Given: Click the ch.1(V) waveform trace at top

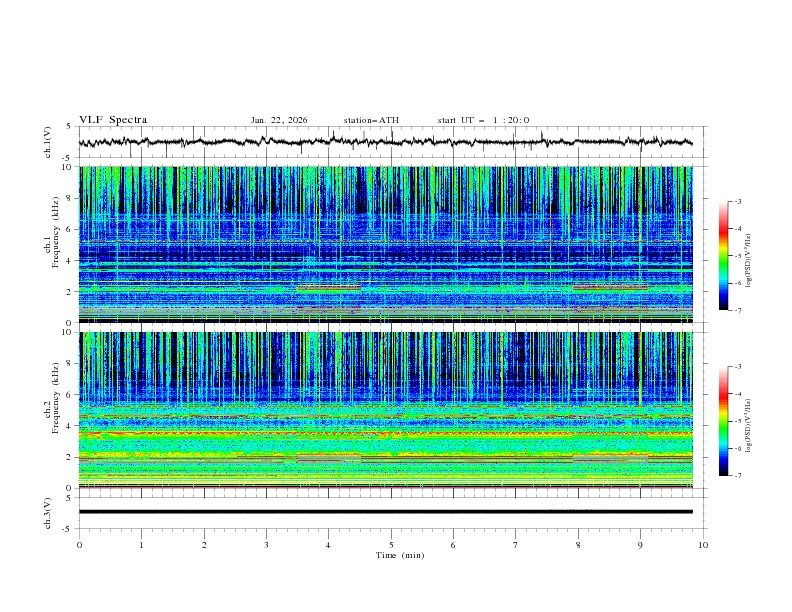Looking at the screenshot, I should [x=390, y=142].
